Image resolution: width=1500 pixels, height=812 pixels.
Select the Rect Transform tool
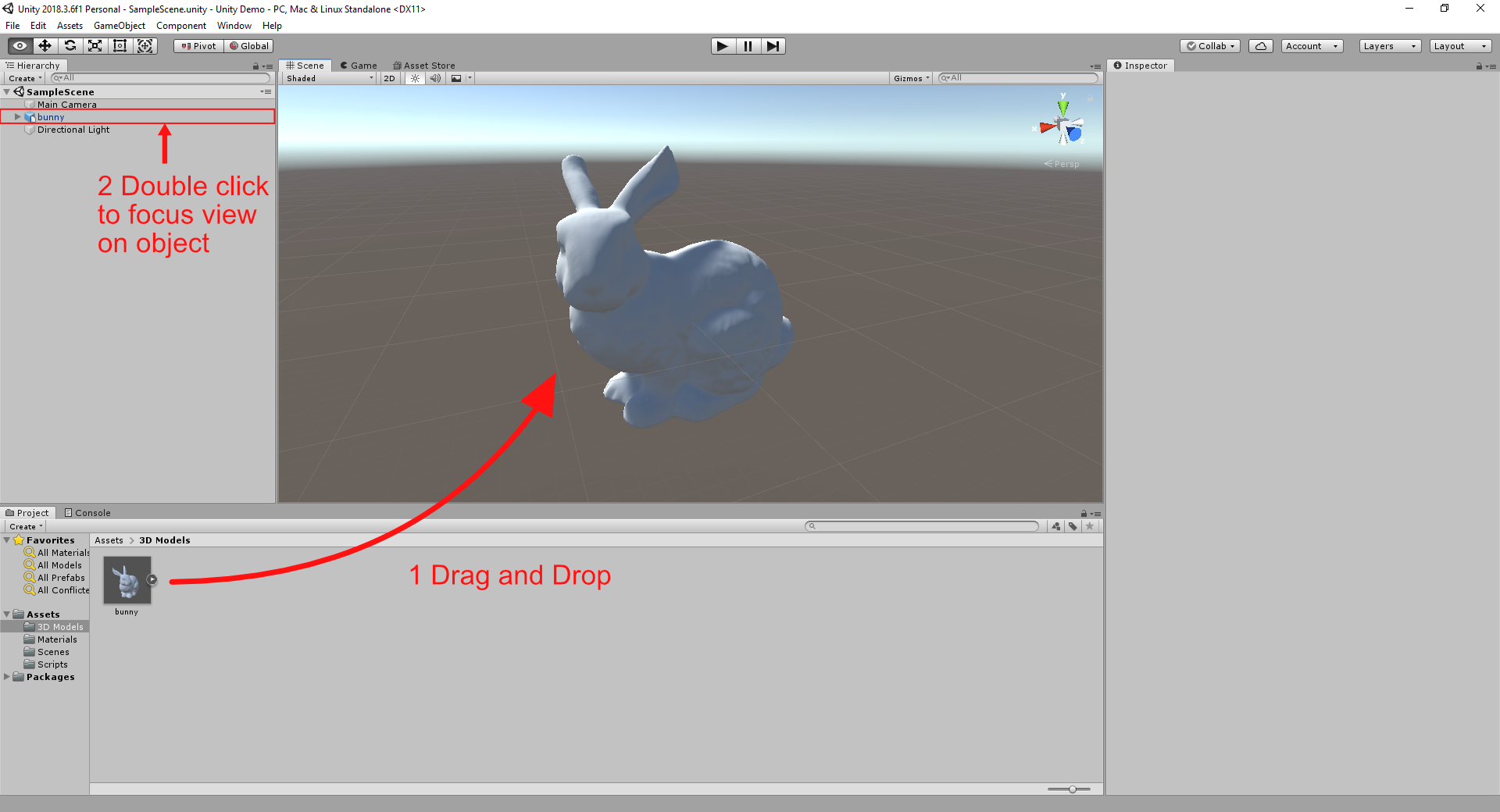[120, 46]
